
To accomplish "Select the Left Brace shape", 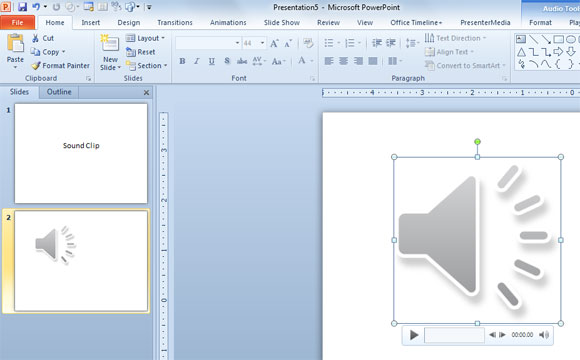I will [x=559, y=64].
